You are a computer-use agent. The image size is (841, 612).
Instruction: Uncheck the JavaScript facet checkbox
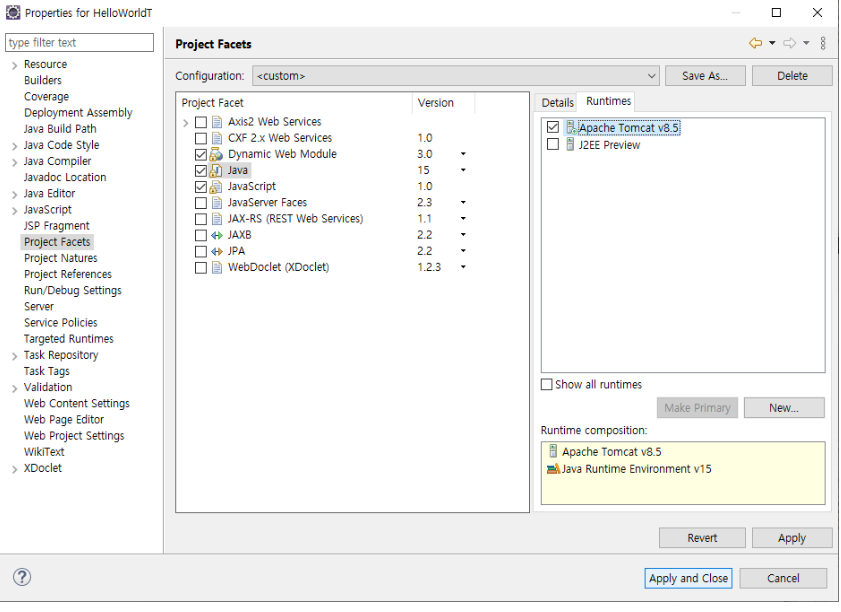tap(201, 187)
